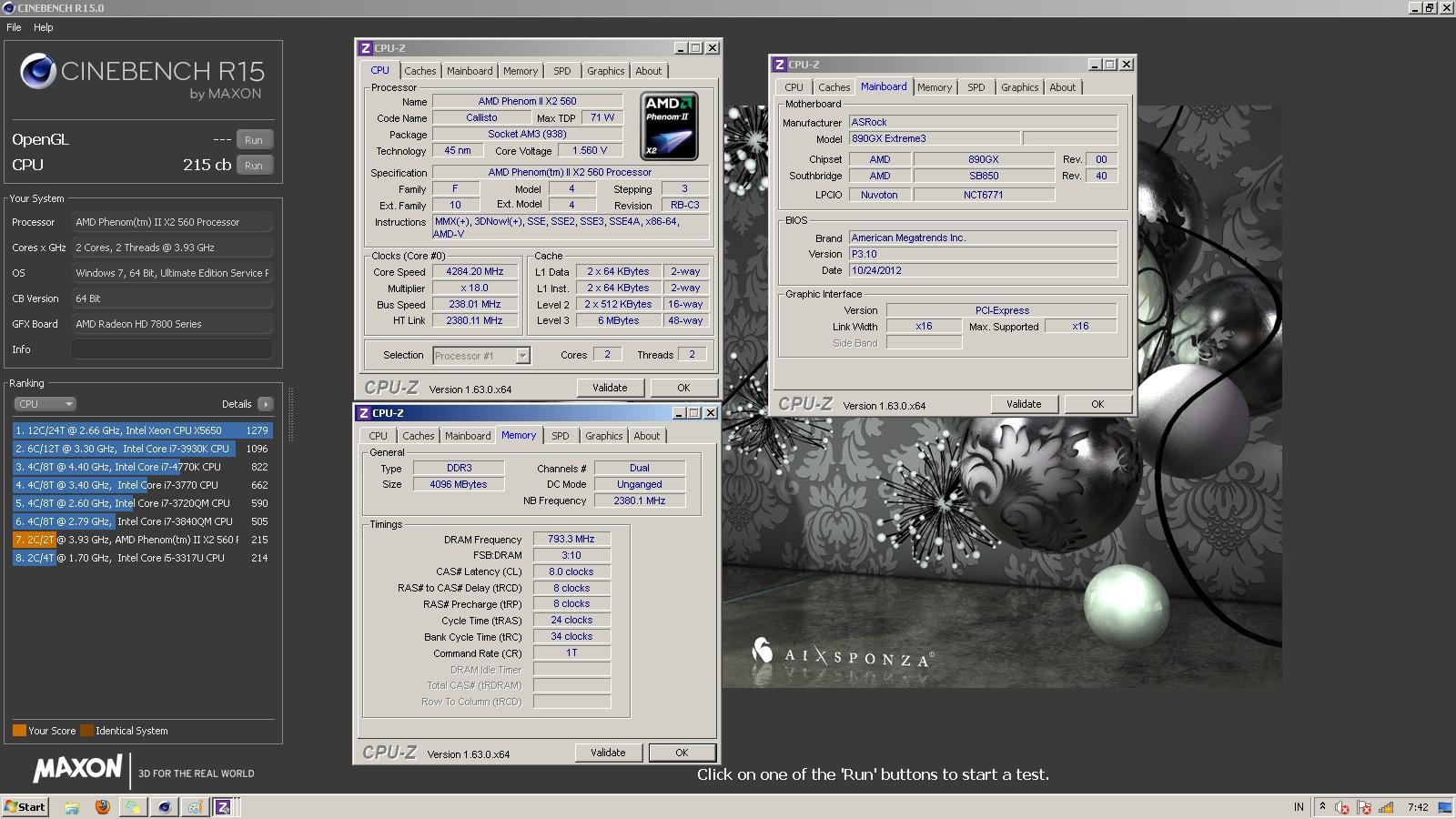The width and height of the screenshot is (1456, 819).
Task: Select the CPU-Z taskbar button
Action: coord(226,807)
